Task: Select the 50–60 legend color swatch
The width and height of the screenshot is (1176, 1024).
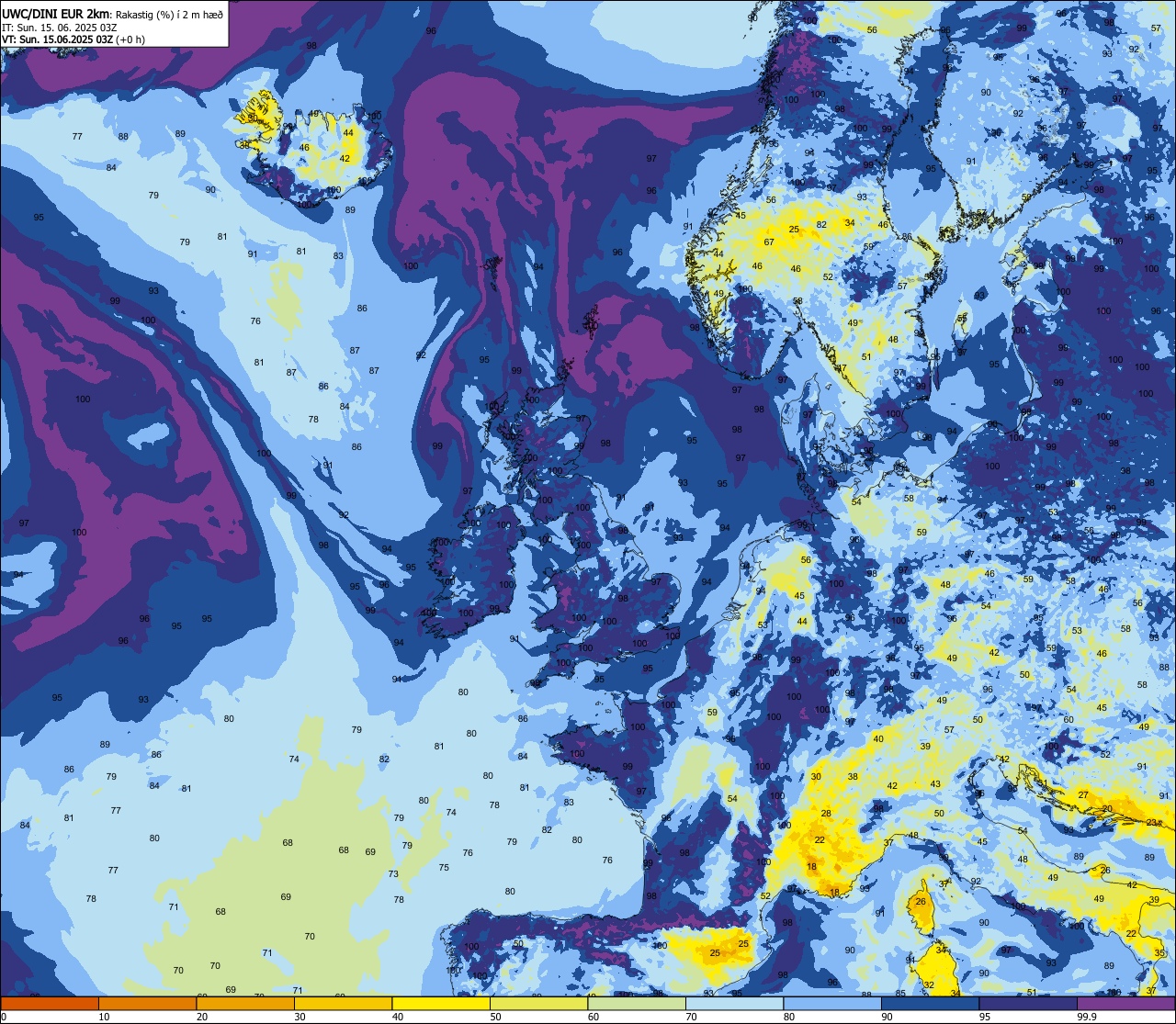Action: tap(538, 1003)
